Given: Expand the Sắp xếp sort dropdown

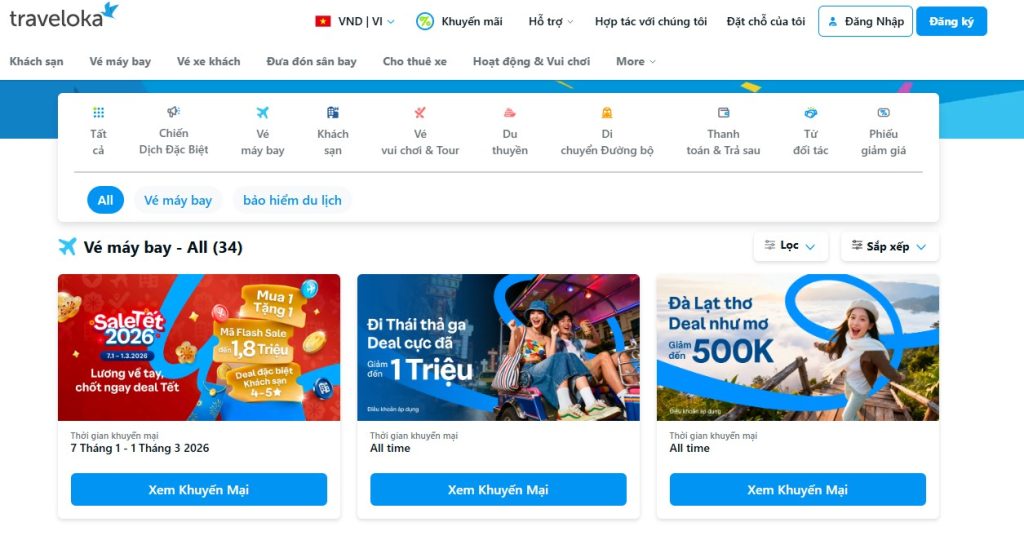Looking at the screenshot, I should (x=889, y=246).
